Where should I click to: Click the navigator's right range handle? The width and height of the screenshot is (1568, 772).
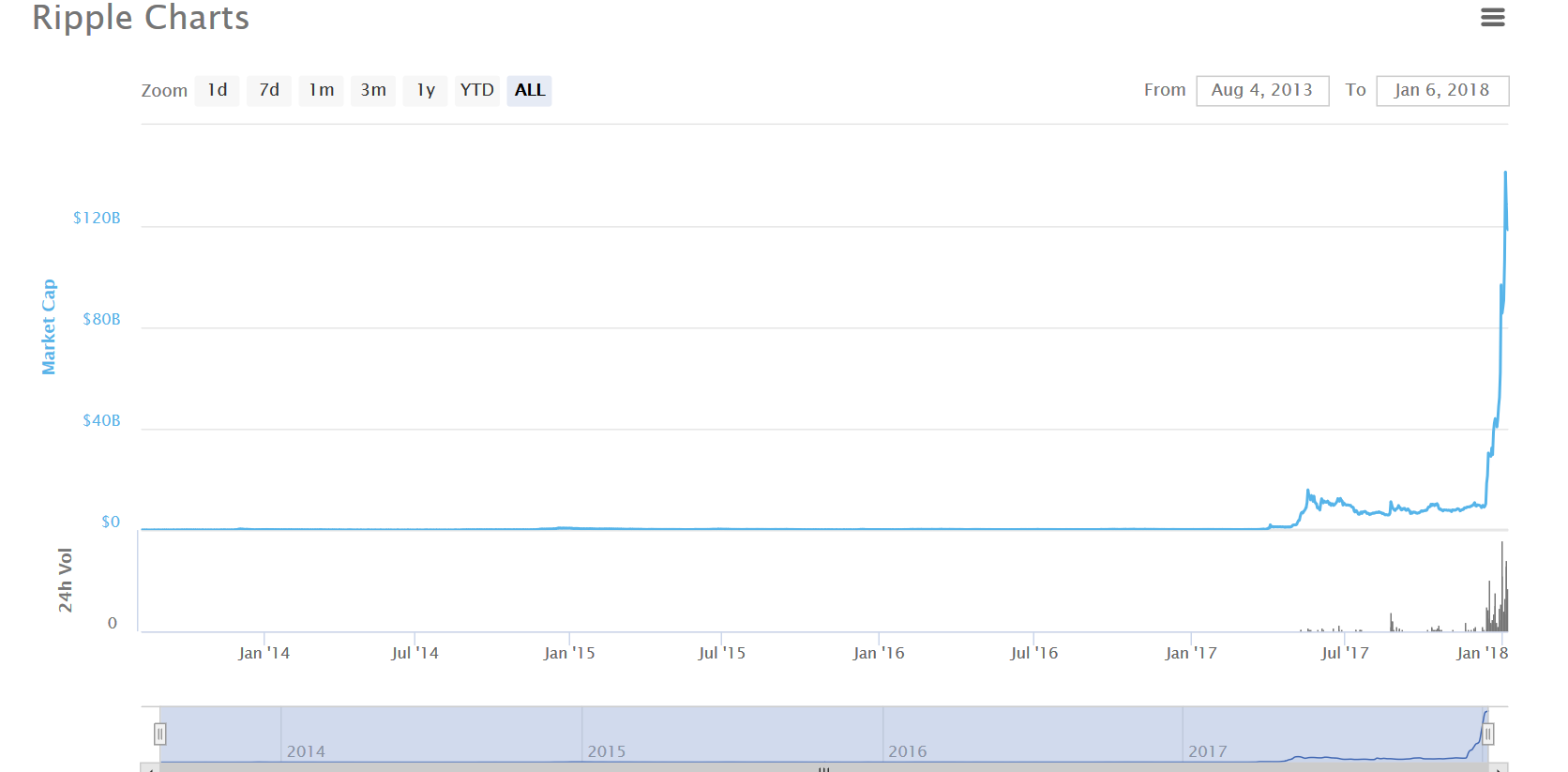tap(1487, 734)
